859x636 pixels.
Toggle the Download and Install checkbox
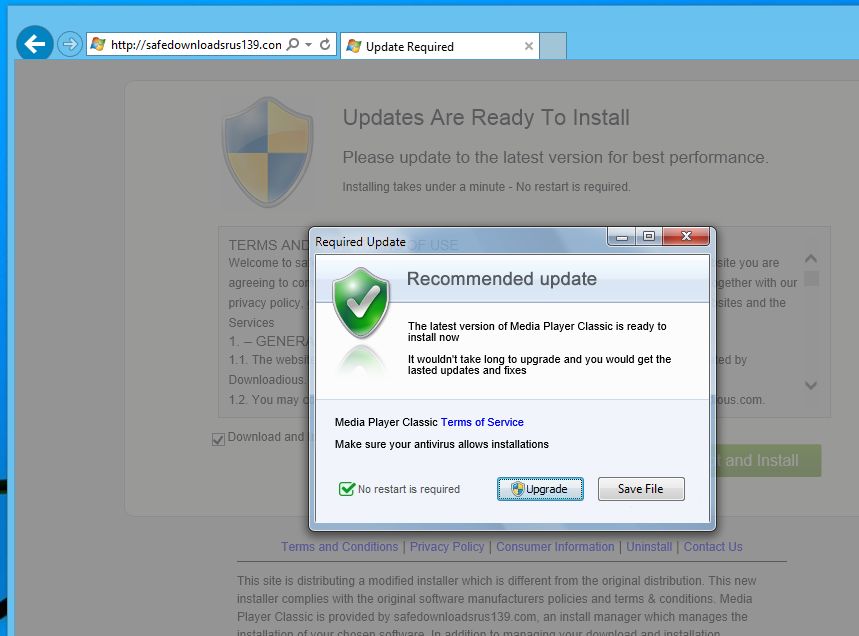[218, 438]
